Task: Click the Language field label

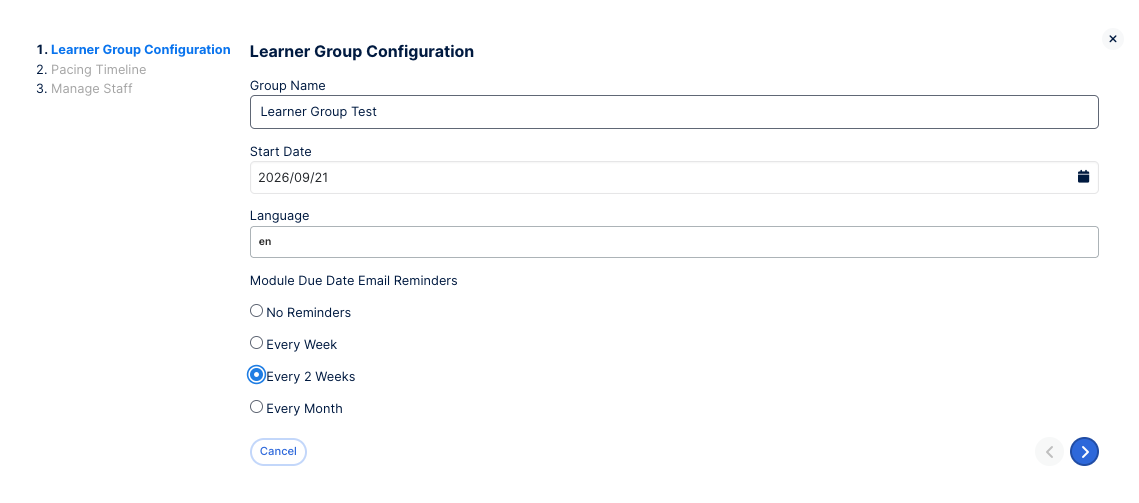Action: pos(280,216)
